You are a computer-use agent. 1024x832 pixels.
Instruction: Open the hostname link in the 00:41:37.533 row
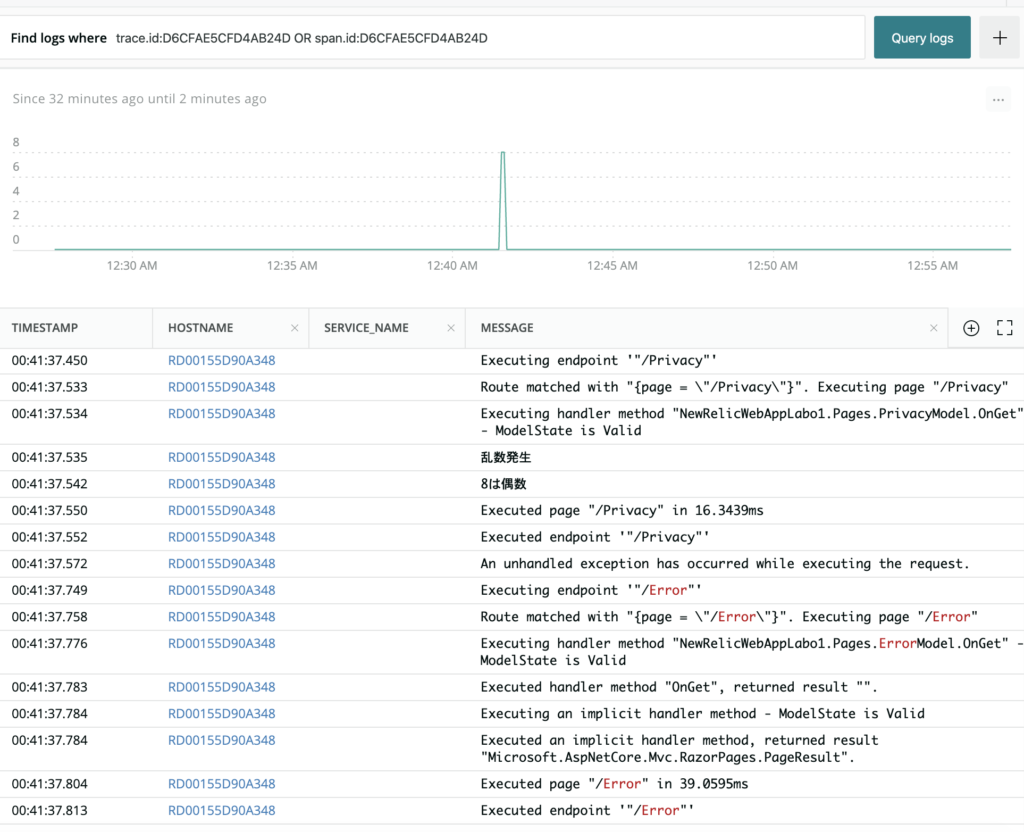point(221,387)
